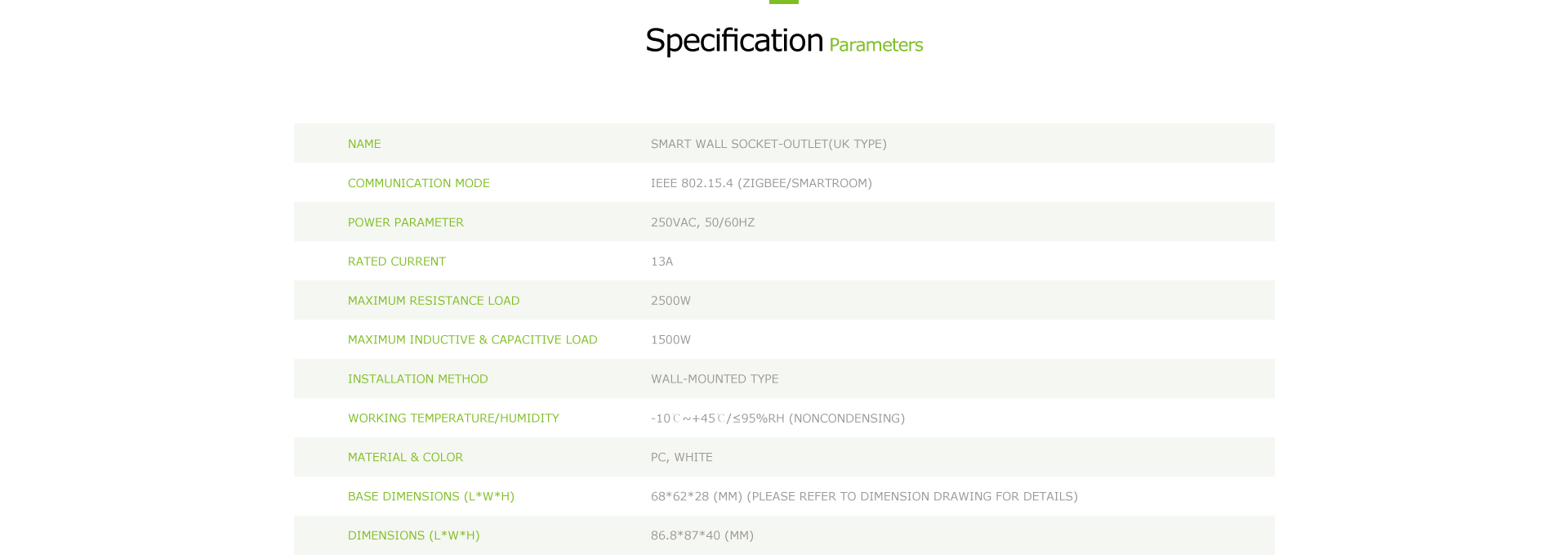Click the 250VAC, 50/60HZ value
1568x555 pixels.
[x=702, y=222]
